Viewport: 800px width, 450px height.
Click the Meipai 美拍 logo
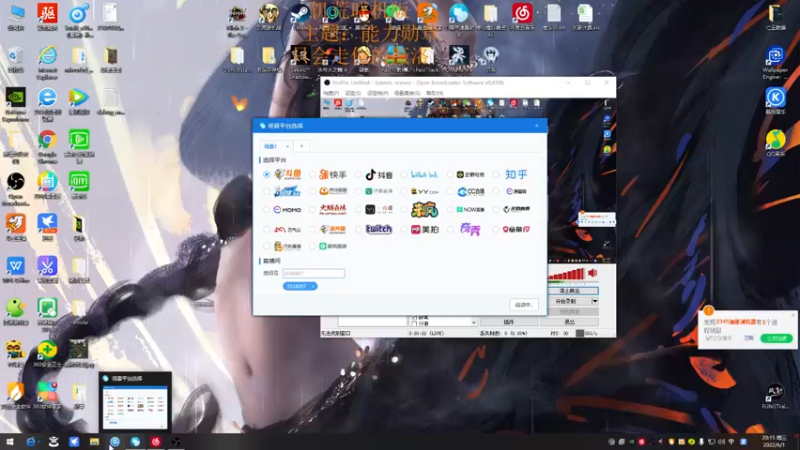[424, 230]
